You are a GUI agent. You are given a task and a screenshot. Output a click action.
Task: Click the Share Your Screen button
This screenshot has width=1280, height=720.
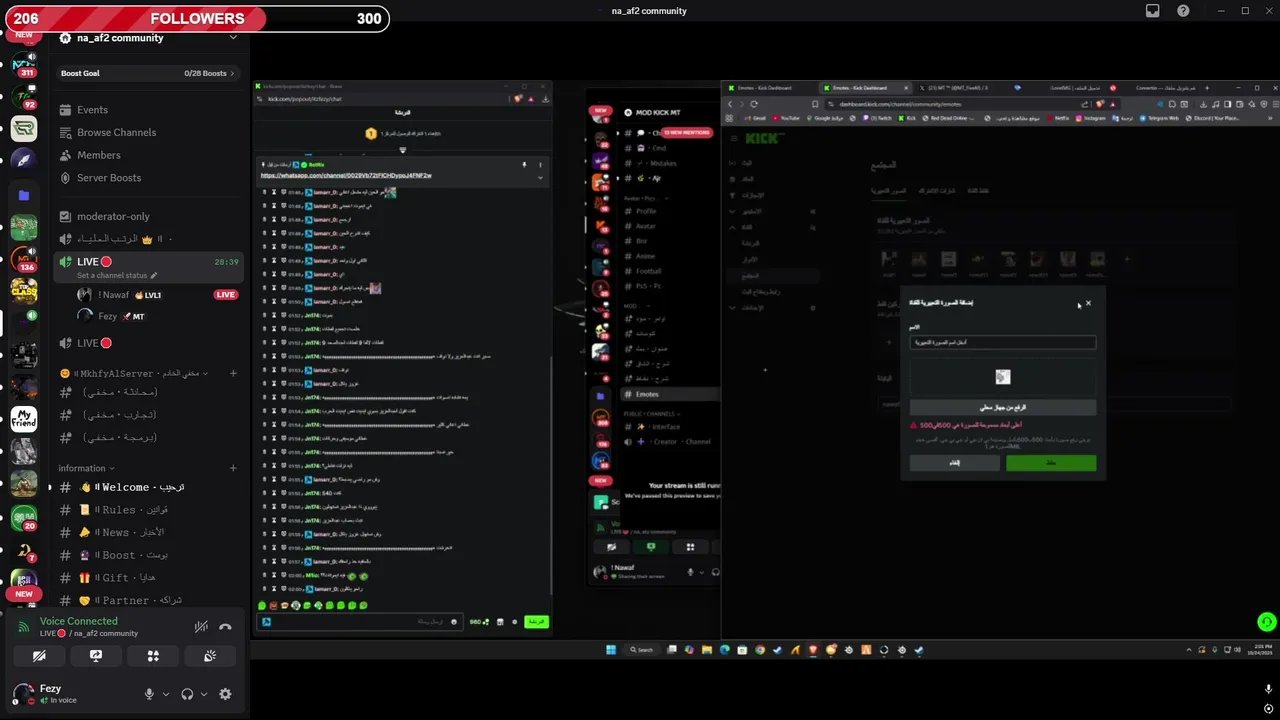pos(96,656)
